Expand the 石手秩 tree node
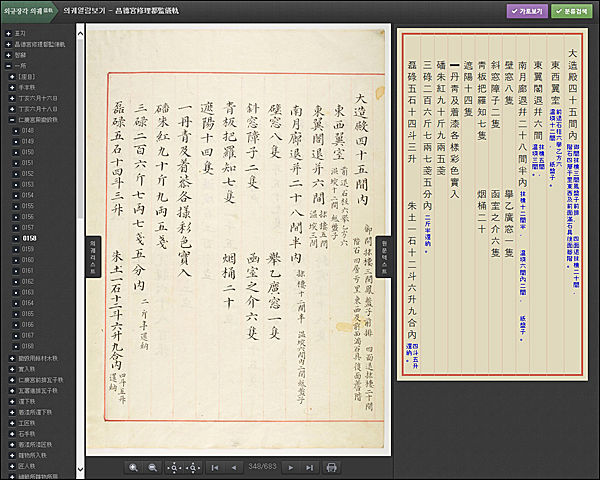Screen dimensions: 600x480 (x=12, y=434)
